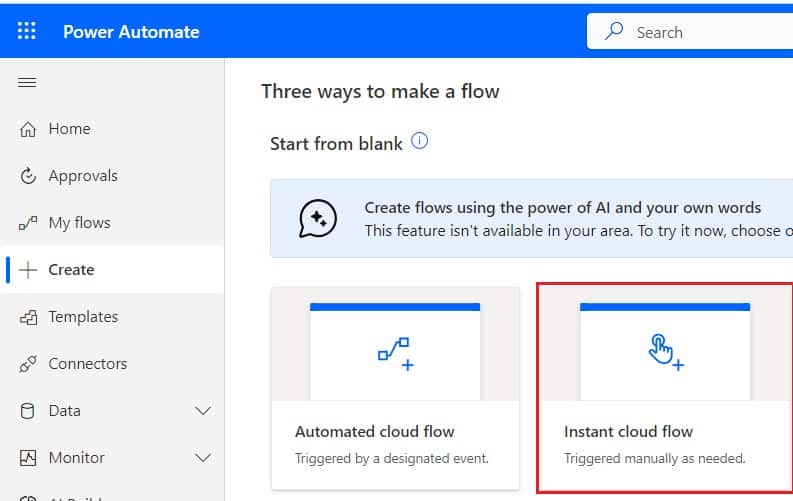Screen dimensions: 793x501
Task: Click the info icon beside Start from blank
Action: (419, 141)
